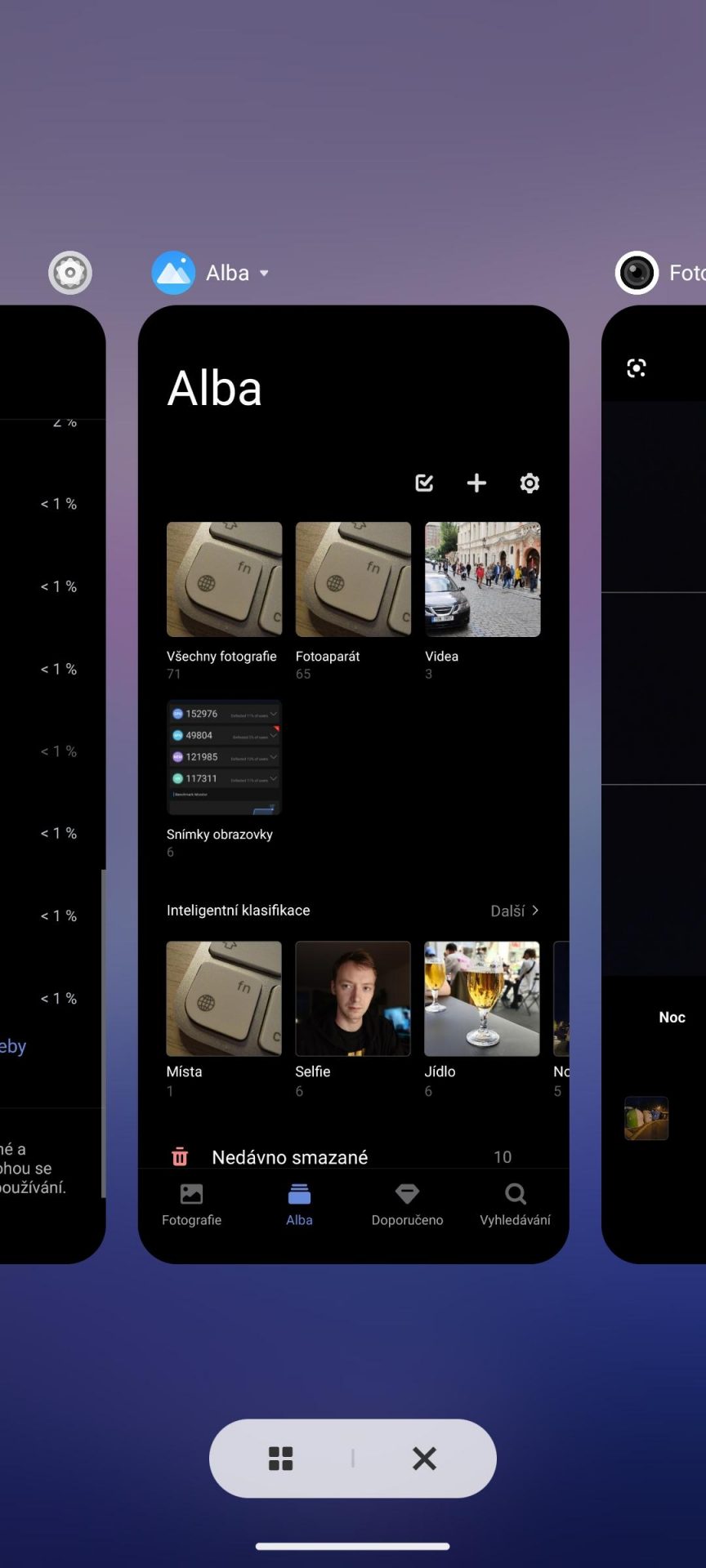This screenshot has width=706, height=1568.
Task: Tap the Alba gallery app icon
Action: (x=173, y=273)
